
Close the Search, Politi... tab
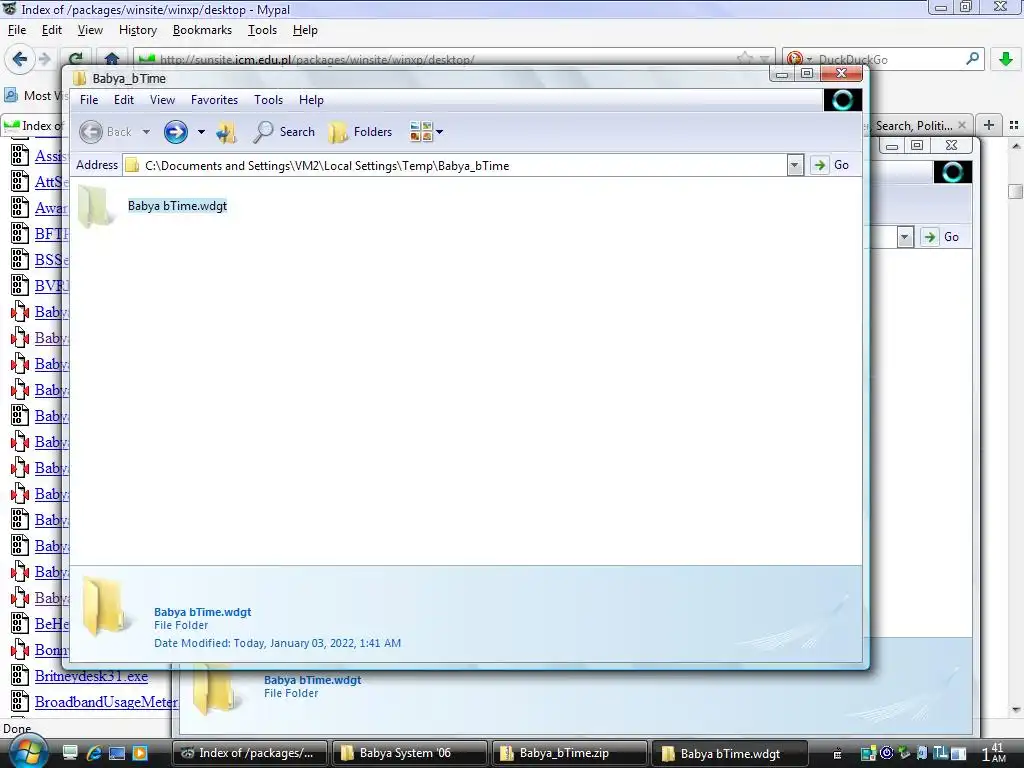click(962, 125)
